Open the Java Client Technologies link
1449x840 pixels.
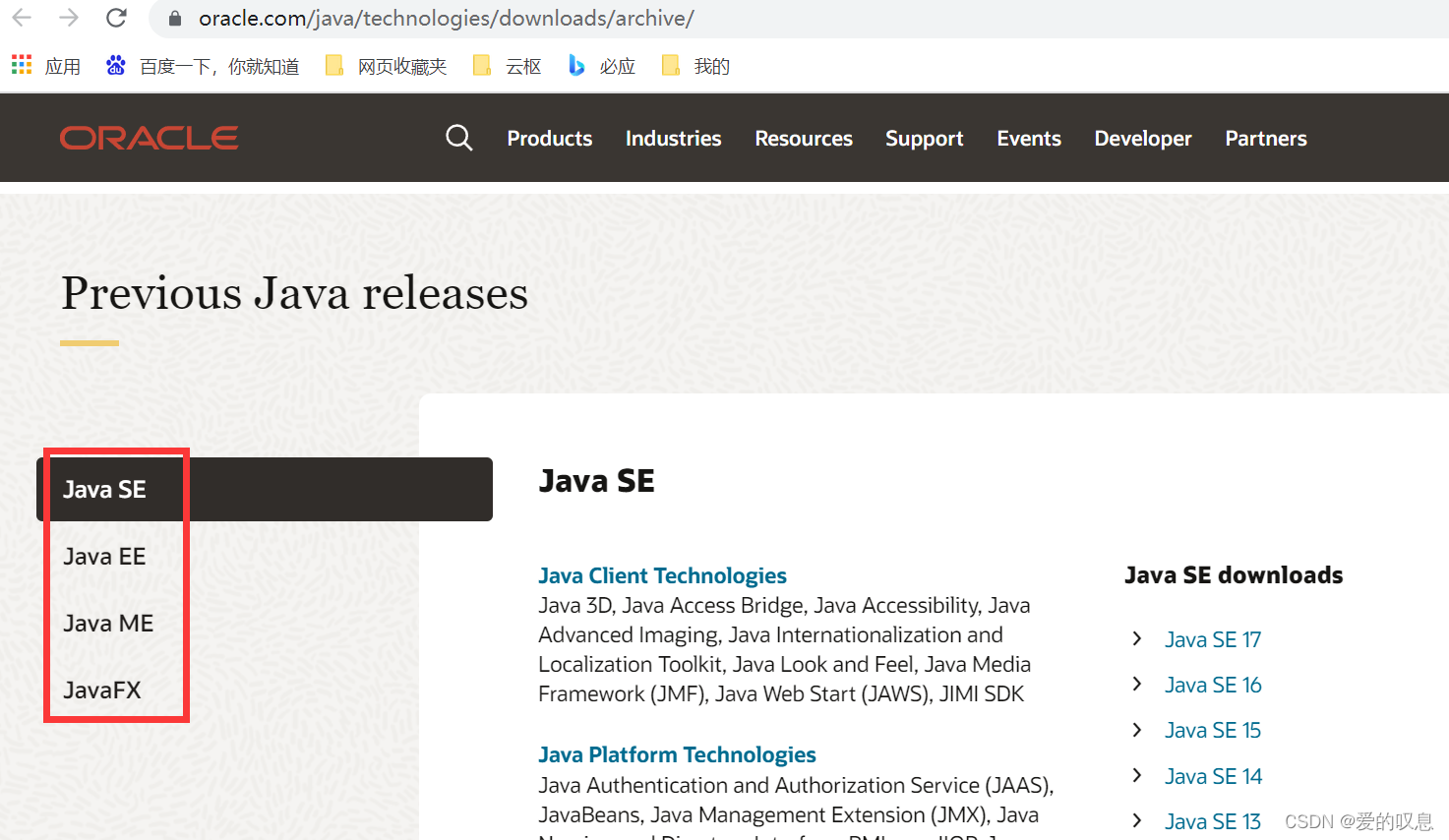coord(662,575)
